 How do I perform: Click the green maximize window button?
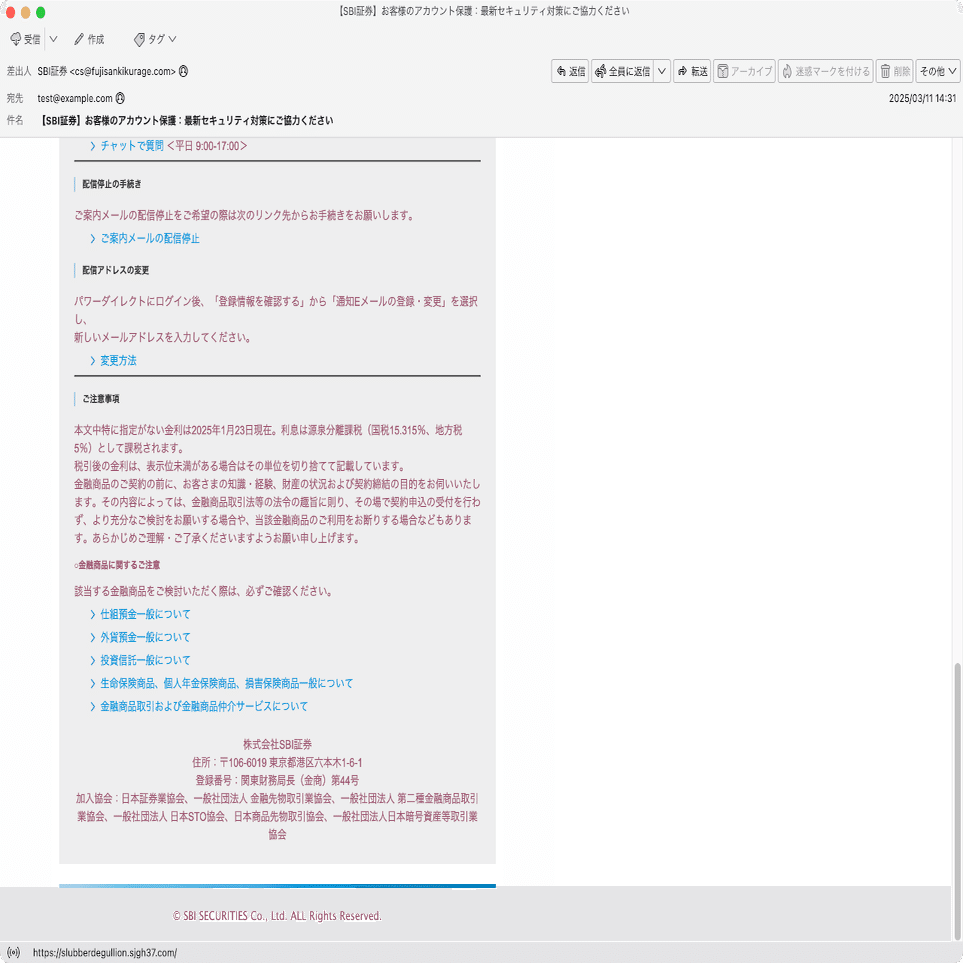click(x=41, y=12)
